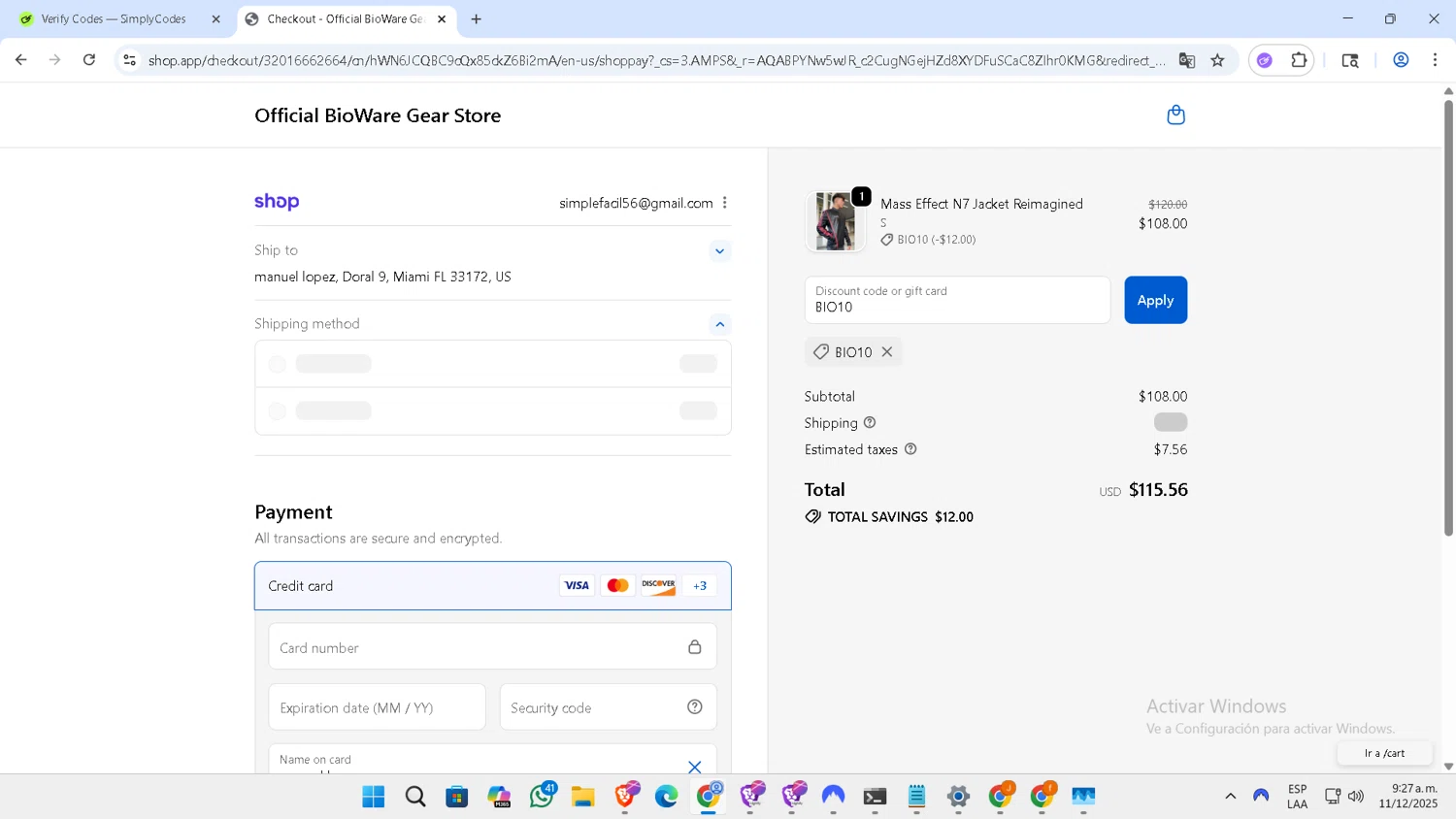Open the Extensions puzzle menu
The width and height of the screenshot is (1456, 819).
point(1299,60)
